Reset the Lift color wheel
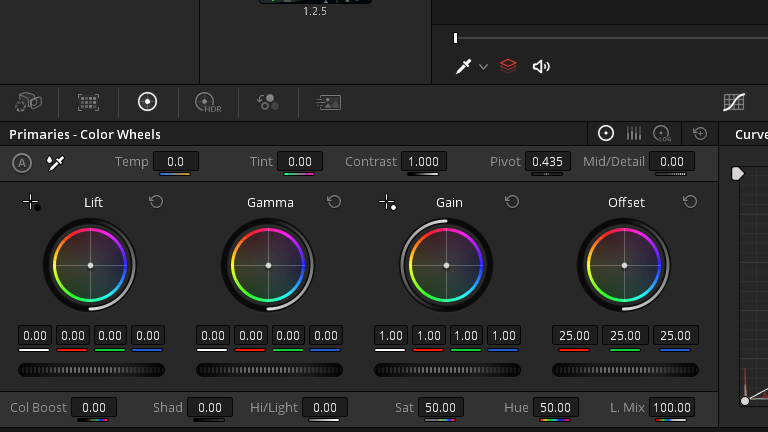The height and width of the screenshot is (432, 768). [156, 202]
